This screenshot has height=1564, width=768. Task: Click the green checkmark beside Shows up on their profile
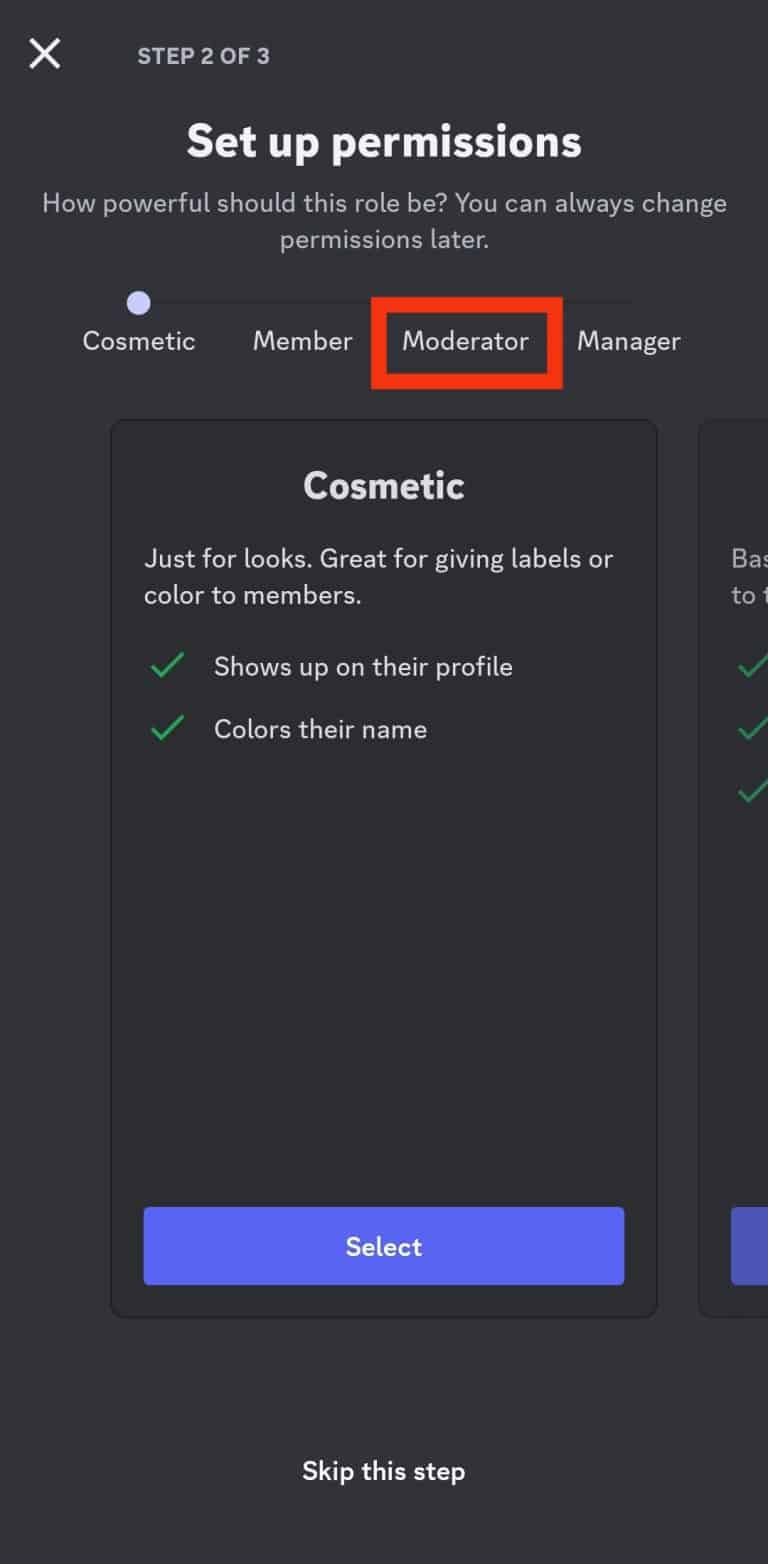coord(168,665)
